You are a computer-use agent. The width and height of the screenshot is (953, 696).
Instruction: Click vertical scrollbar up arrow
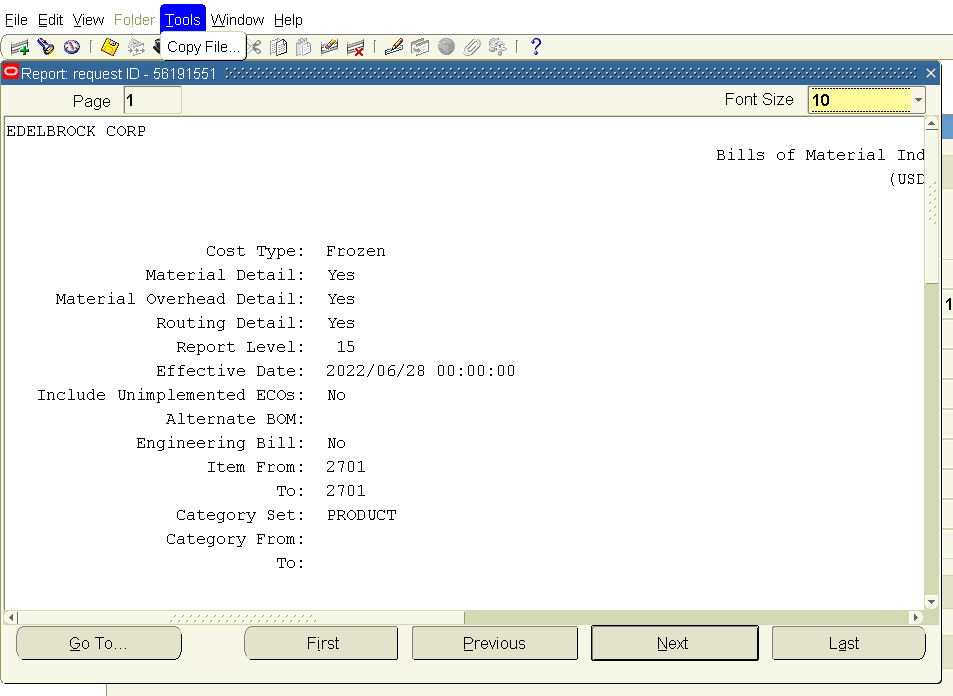(931, 124)
